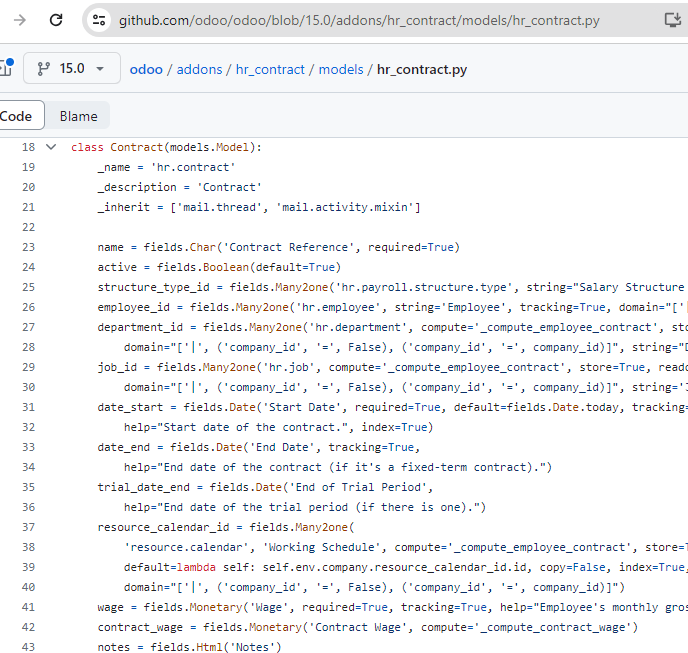The image size is (688, 653).
Task: Click the browser forward arrow
Action: click(20, 20)
